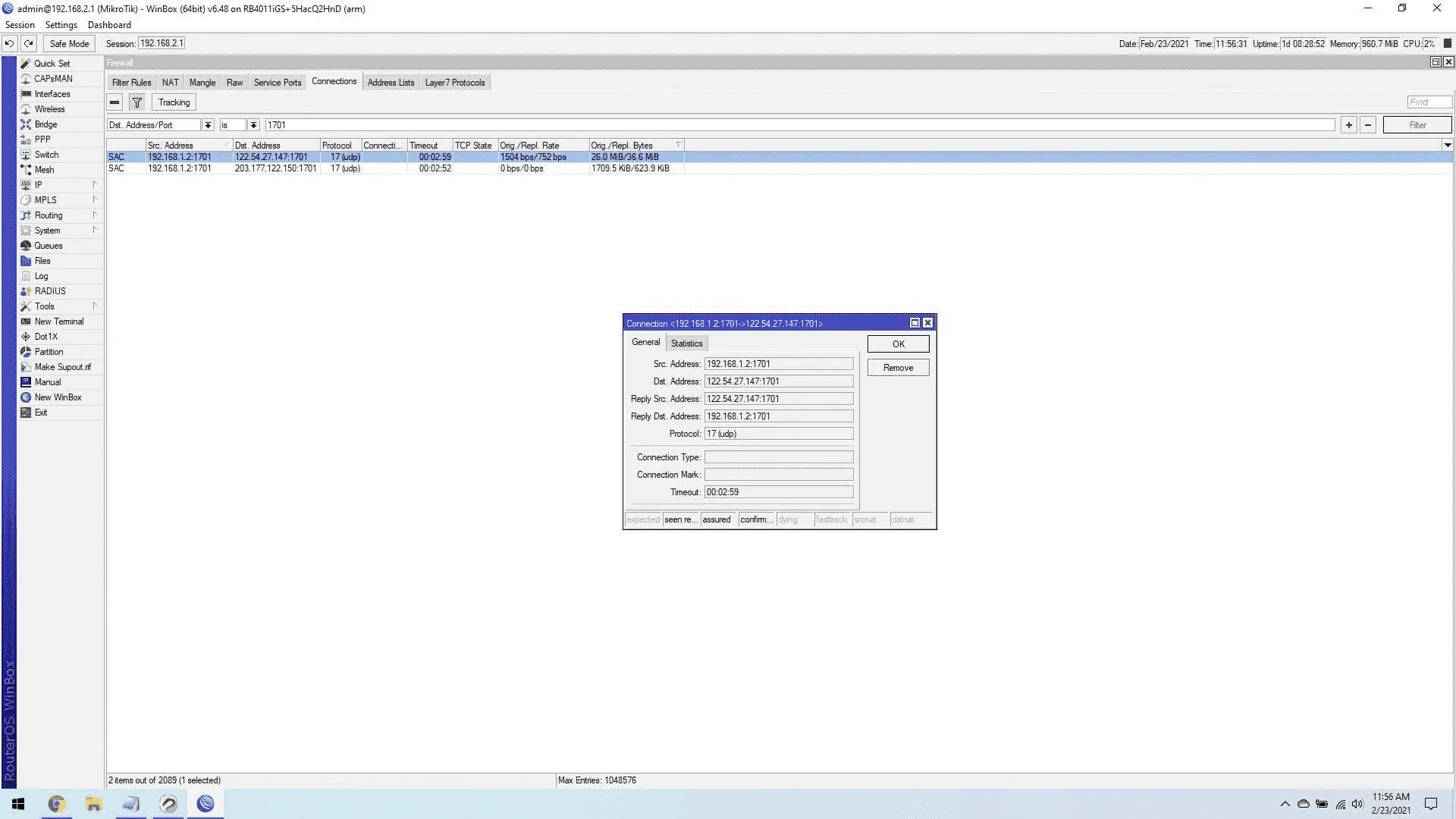
Task: Open Windows Start menu
Action: click(x=18, y=804)
